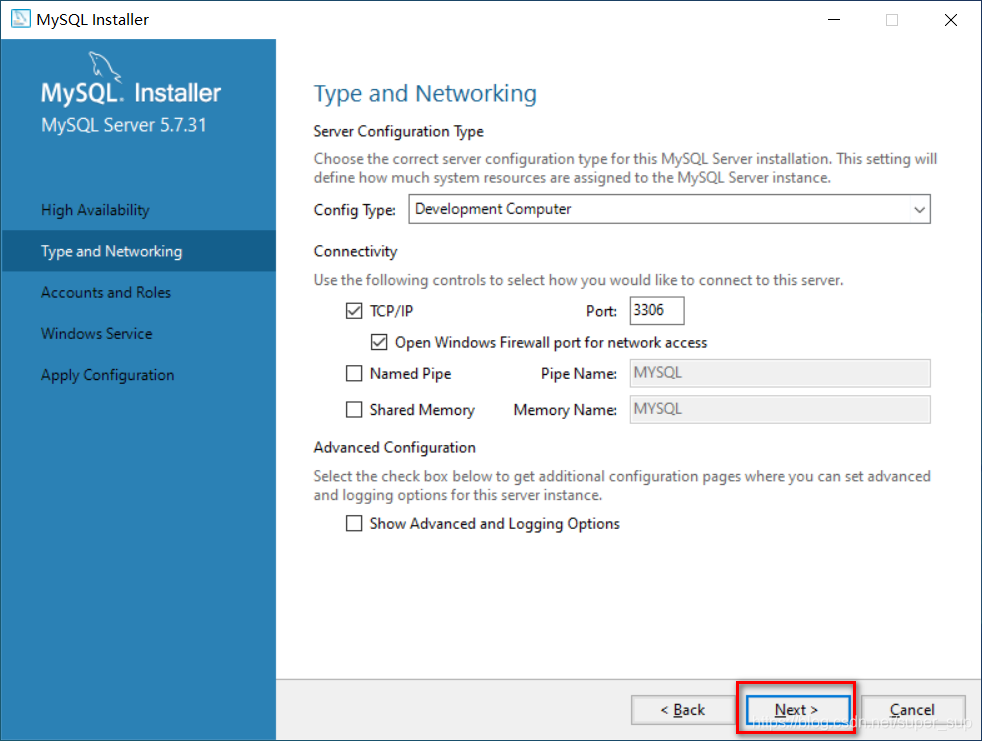The width and height of the screenshot is (982, 741).
Task: Click the Memory Name: label
Action: coord(565,410)
